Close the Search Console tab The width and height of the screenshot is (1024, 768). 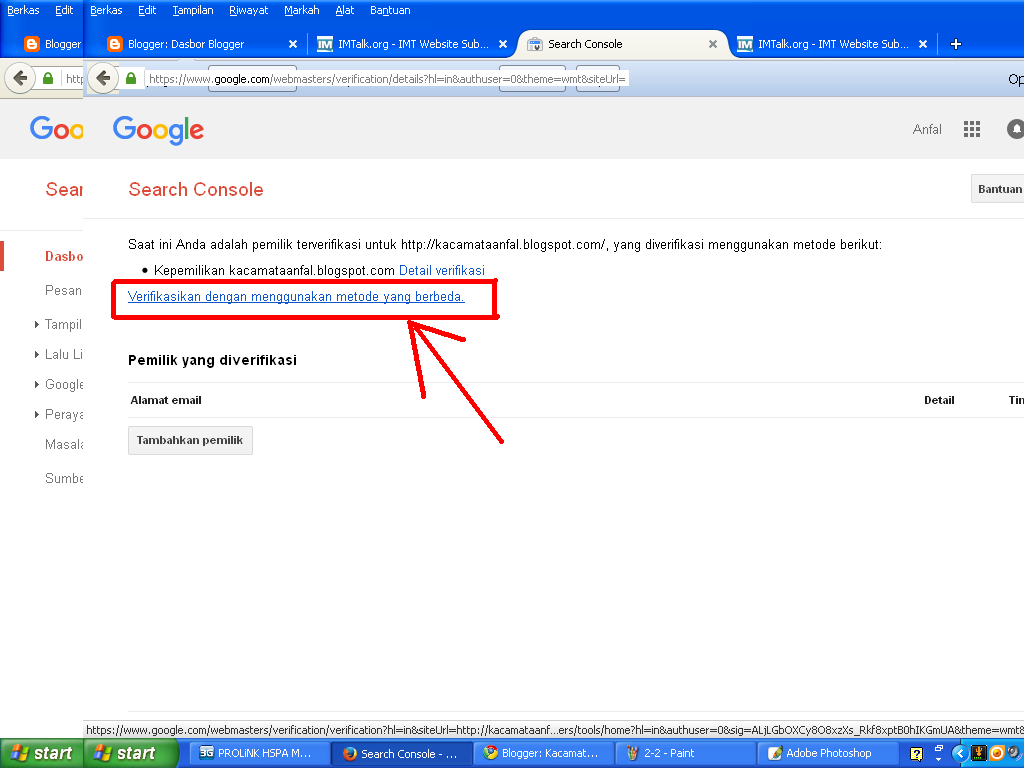[x=713, y=44]
